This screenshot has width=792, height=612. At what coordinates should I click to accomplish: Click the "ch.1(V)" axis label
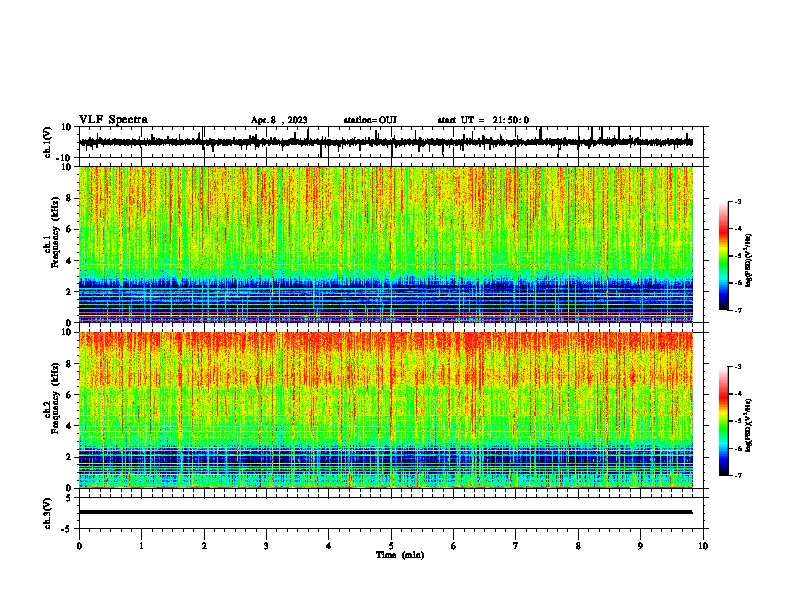[x=48, y=142]
